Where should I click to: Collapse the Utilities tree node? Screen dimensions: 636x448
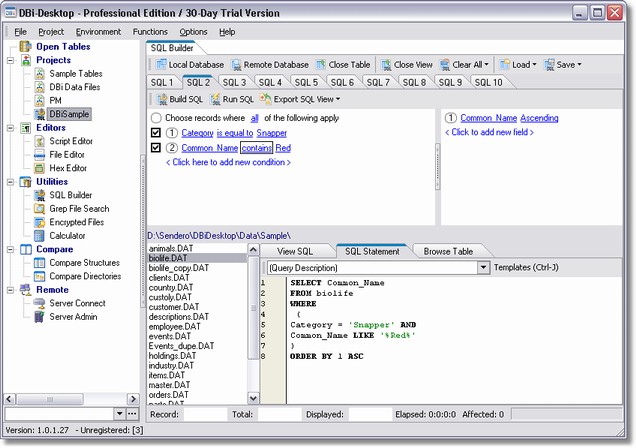pyautogui.click(x=11, y=182)
